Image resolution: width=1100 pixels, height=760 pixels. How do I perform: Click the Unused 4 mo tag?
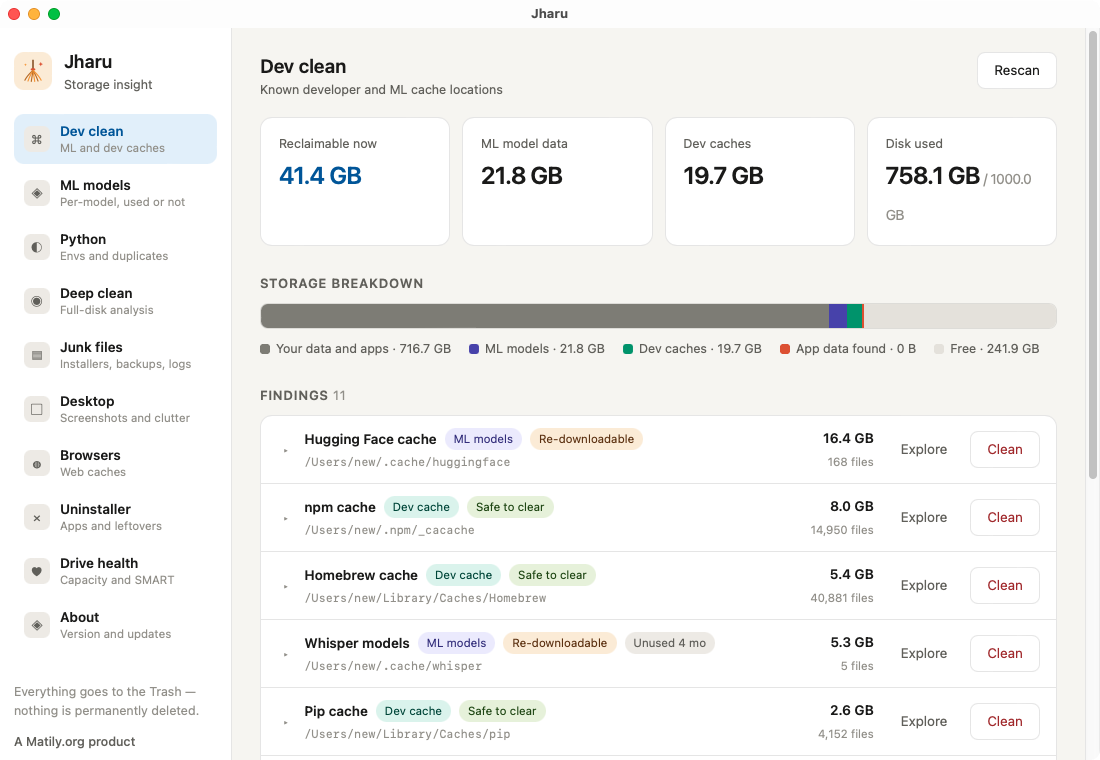point(669,644)
